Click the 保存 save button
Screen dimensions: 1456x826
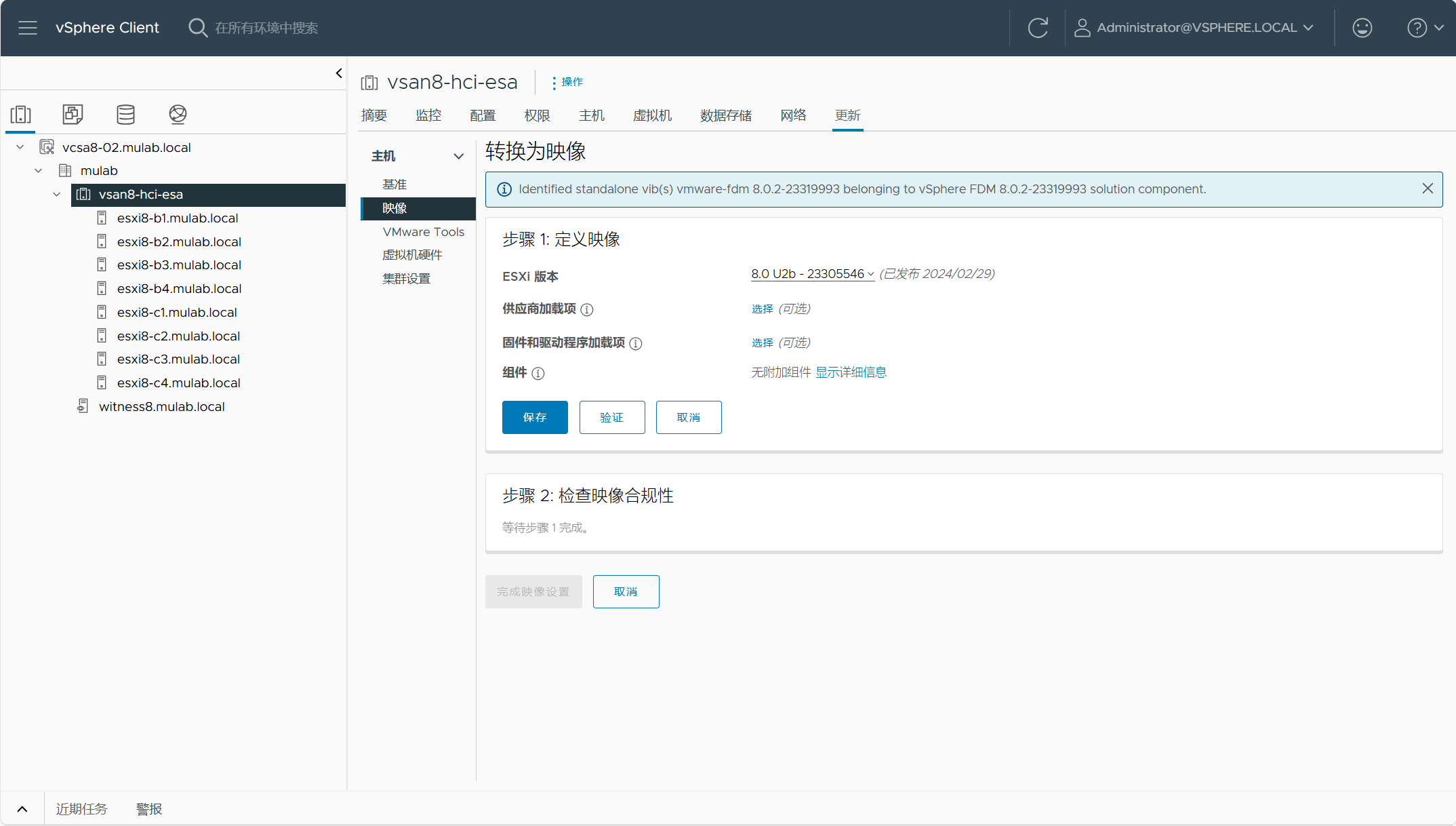[x=535, y=417]
